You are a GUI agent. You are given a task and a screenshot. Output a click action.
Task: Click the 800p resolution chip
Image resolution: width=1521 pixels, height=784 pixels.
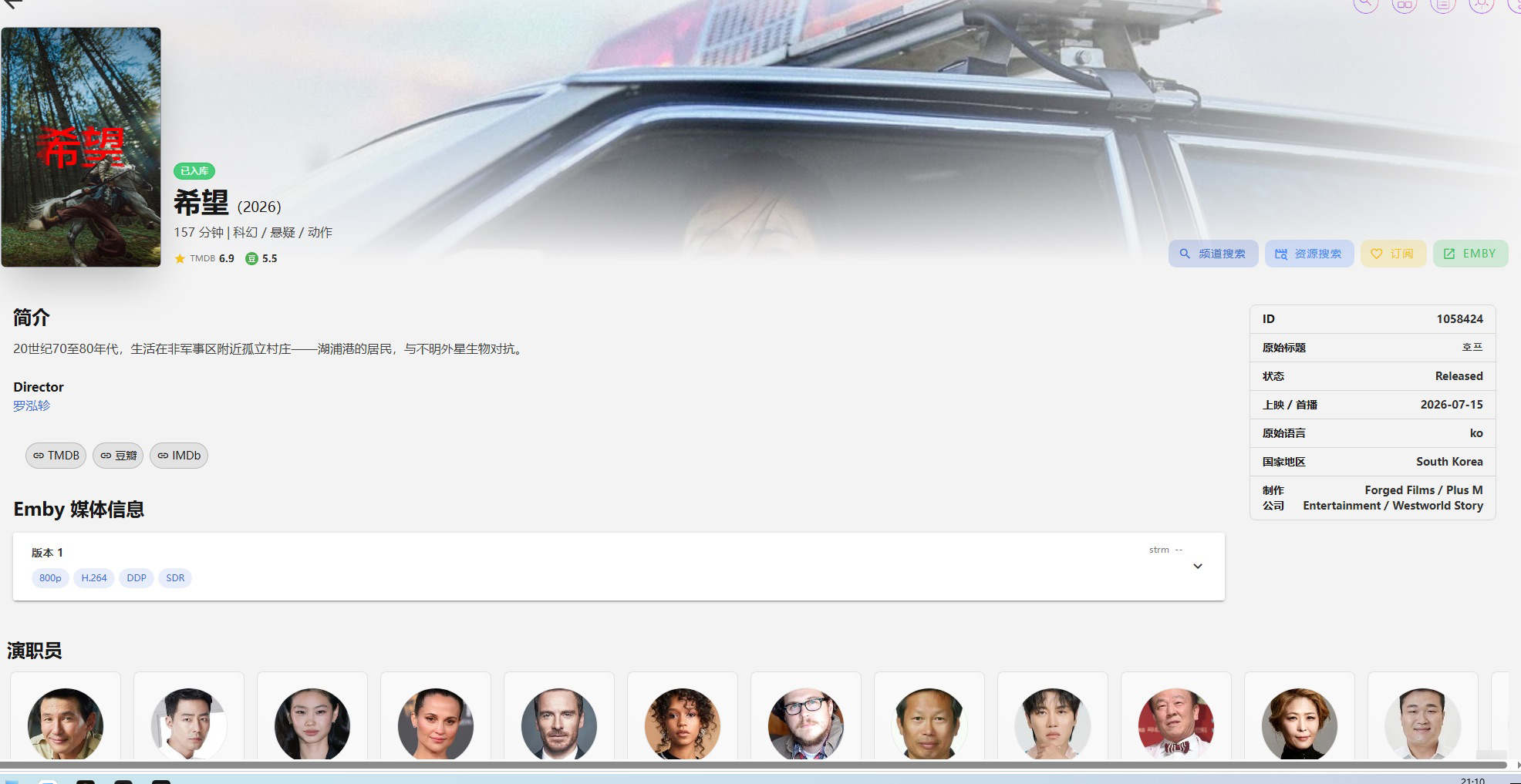pos(50,578)
